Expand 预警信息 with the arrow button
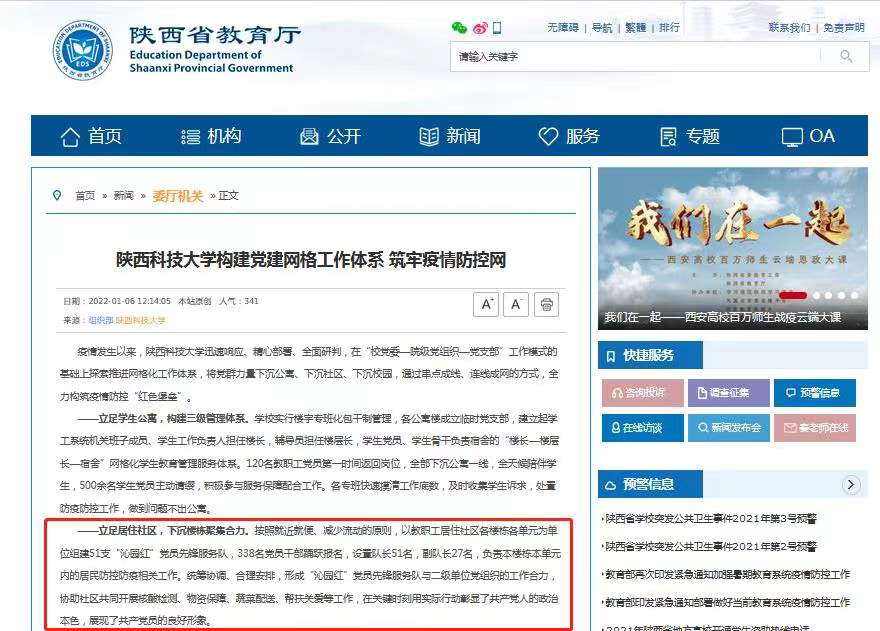 tap(851, 485)
